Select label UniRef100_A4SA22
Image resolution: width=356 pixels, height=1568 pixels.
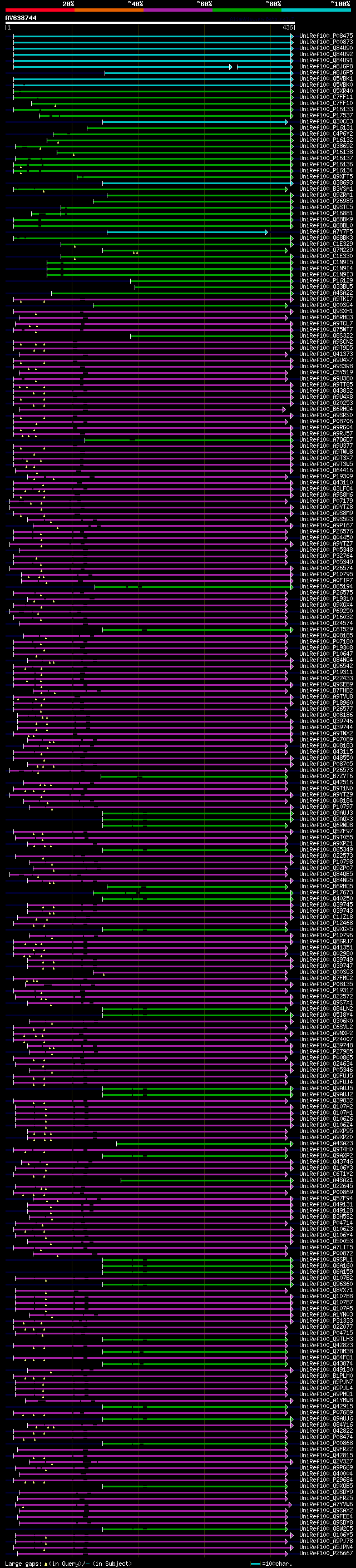click(x=326, y=293)
